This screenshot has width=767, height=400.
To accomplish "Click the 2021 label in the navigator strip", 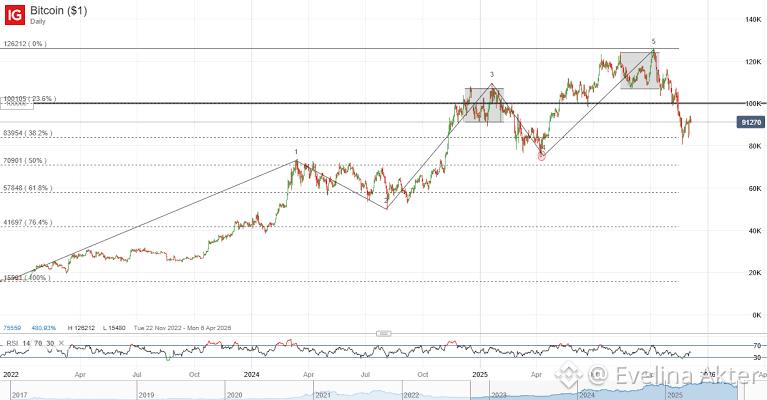I will pos(323,395).
